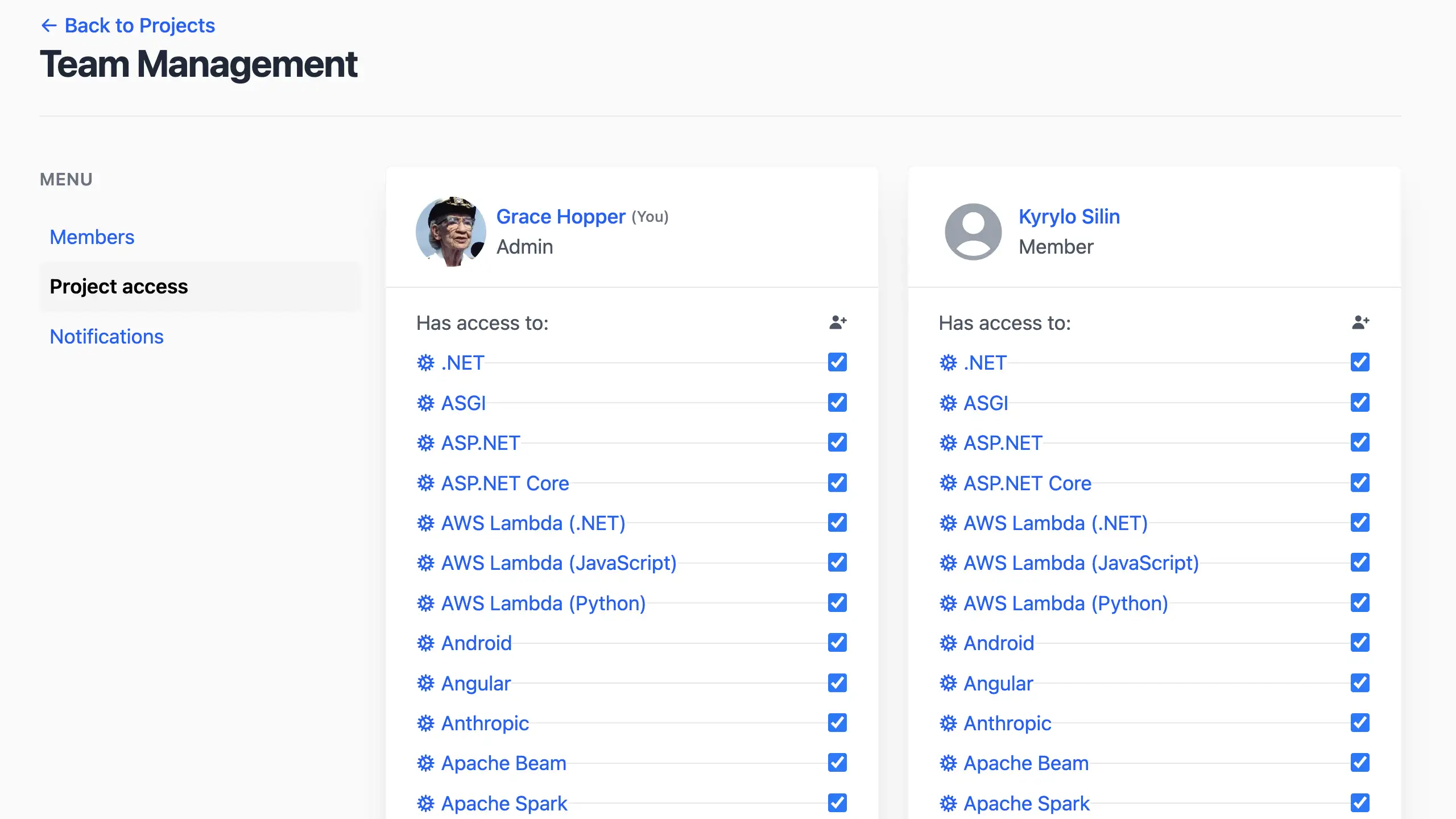Image resolution: width=1456 pixels, height=819 pixels.
Task: Click Grace Hopper's avatar photo
Action: coord(451,231)
